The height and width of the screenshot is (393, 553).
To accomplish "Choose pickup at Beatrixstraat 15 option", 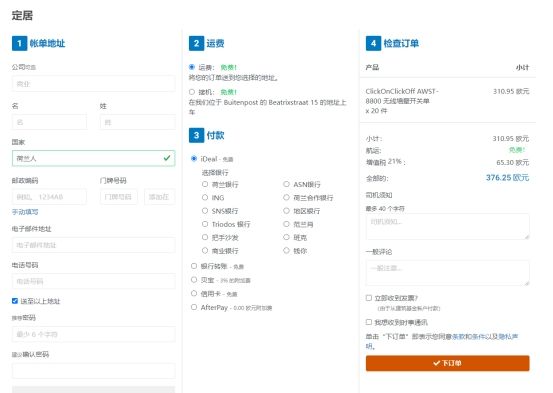I will pyautogui.click(x=192, y=92).
